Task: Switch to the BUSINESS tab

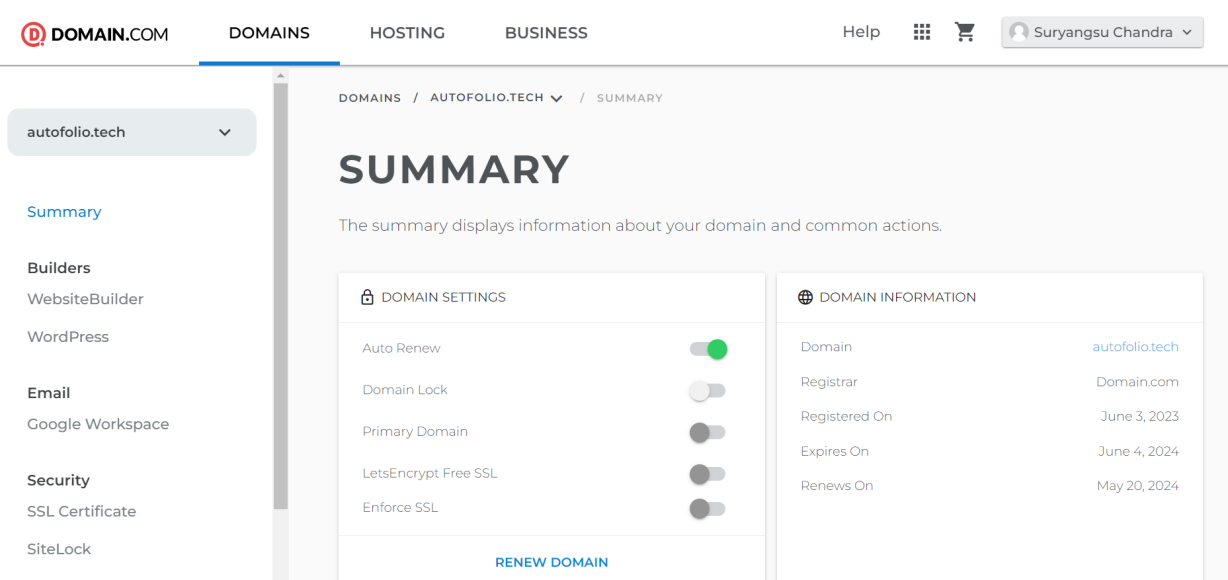Action: 546,33
